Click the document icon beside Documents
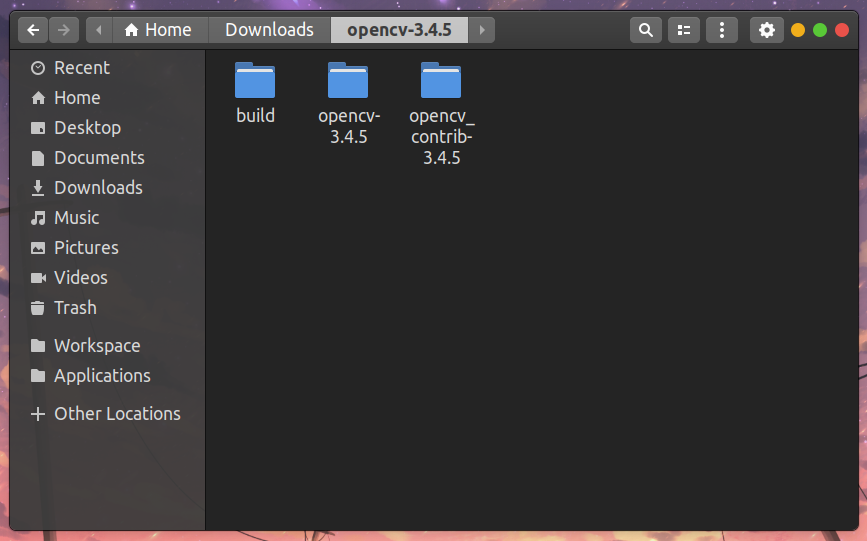 38,158
